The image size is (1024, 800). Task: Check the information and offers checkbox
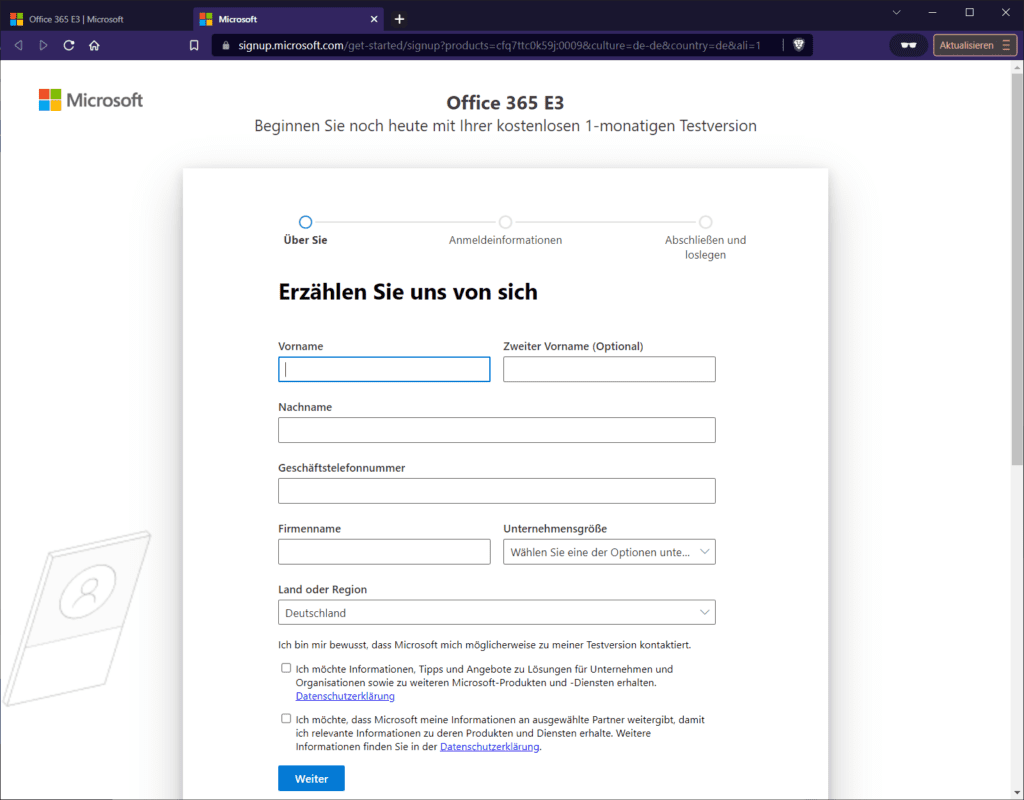point(286,668)
